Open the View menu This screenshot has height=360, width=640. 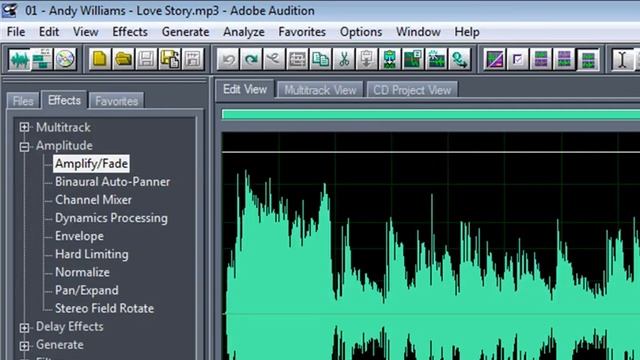(x=86, y=32)
